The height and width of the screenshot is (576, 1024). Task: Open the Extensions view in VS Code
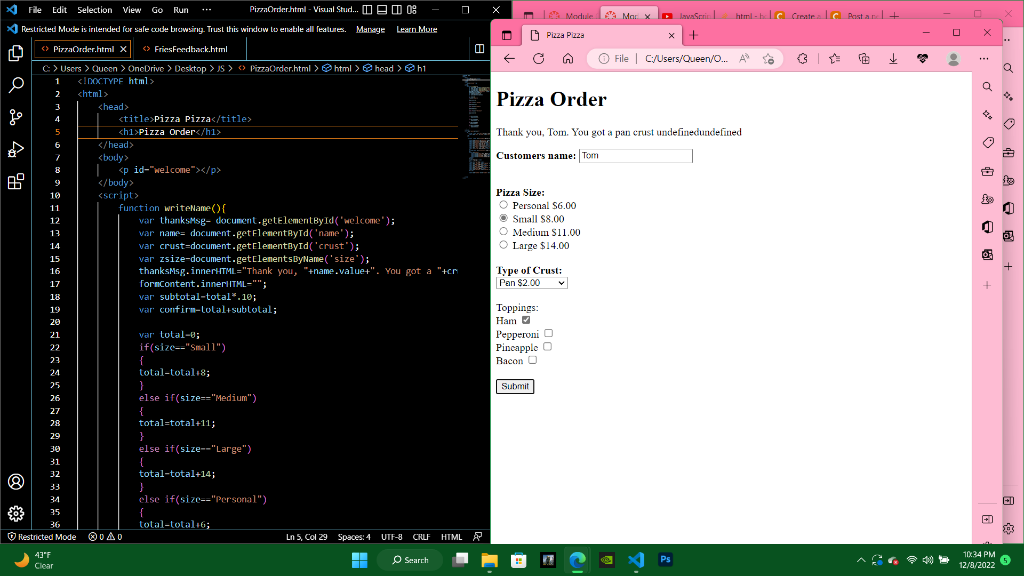(x=15, y=182)
